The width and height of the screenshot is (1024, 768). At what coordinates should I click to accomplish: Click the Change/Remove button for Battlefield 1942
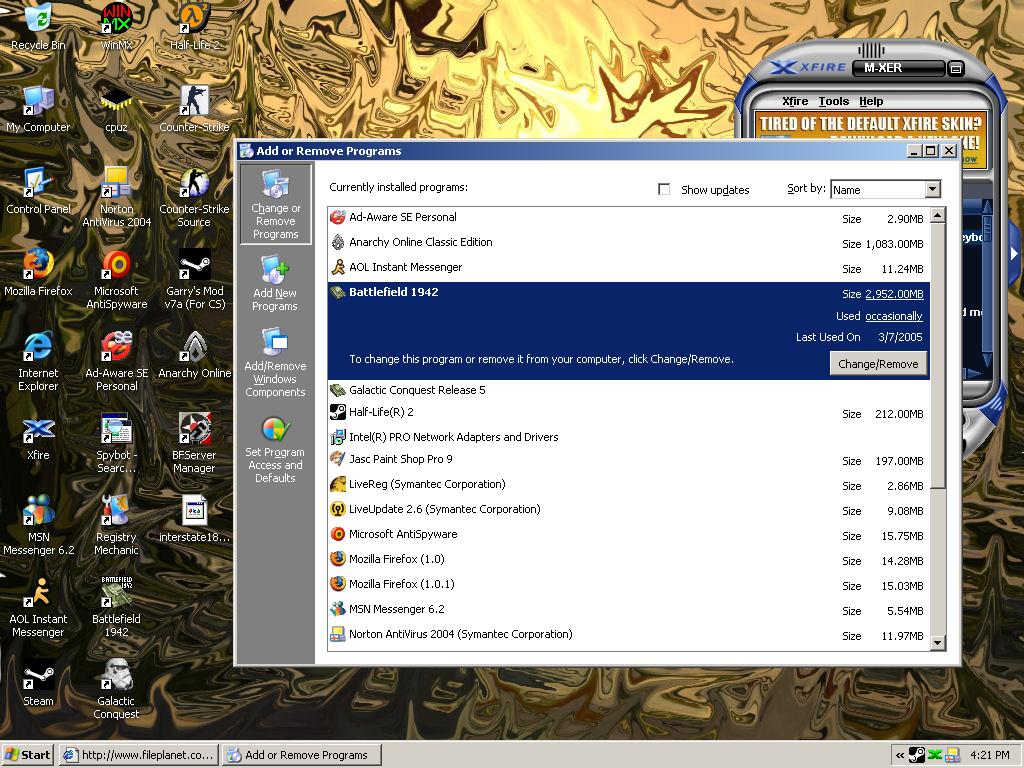pyautogui.click(x=878, y=364)
